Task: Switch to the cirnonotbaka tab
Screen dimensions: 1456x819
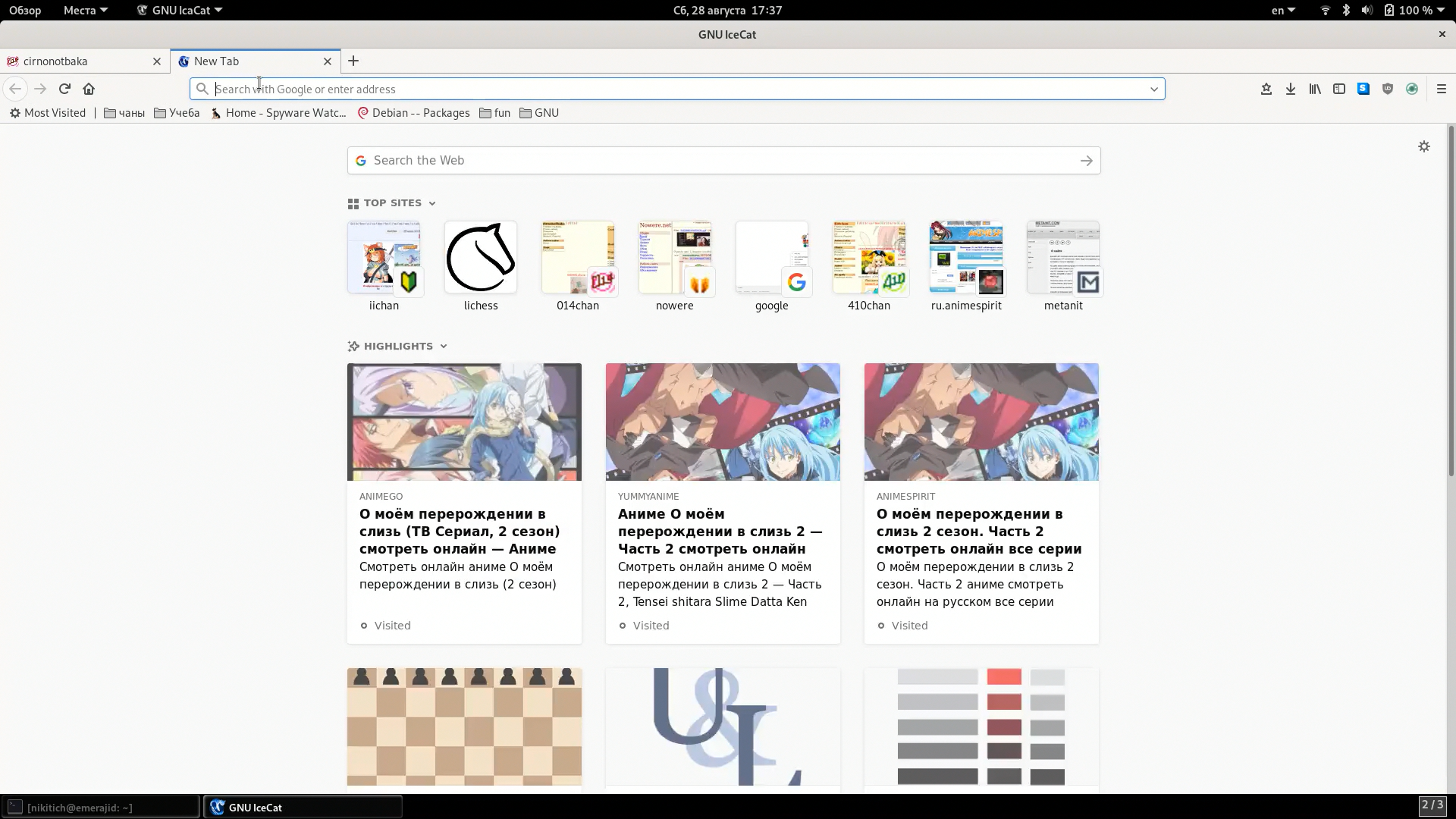Action: click(x=85, y=61)
